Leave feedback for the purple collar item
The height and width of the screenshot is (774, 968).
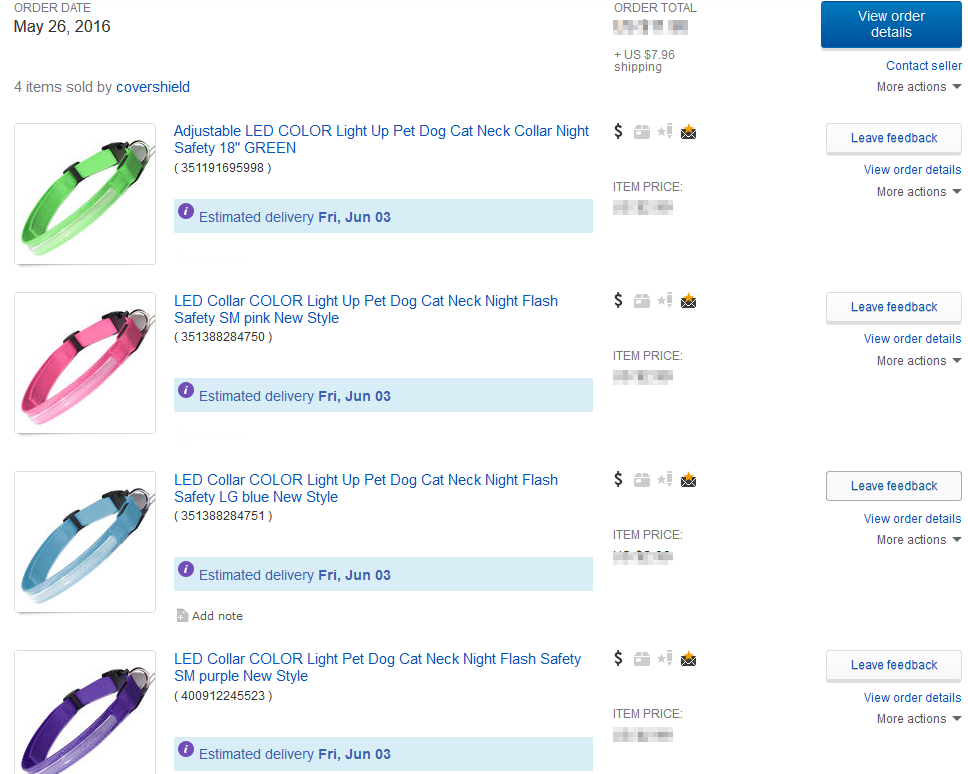point(893,665)
